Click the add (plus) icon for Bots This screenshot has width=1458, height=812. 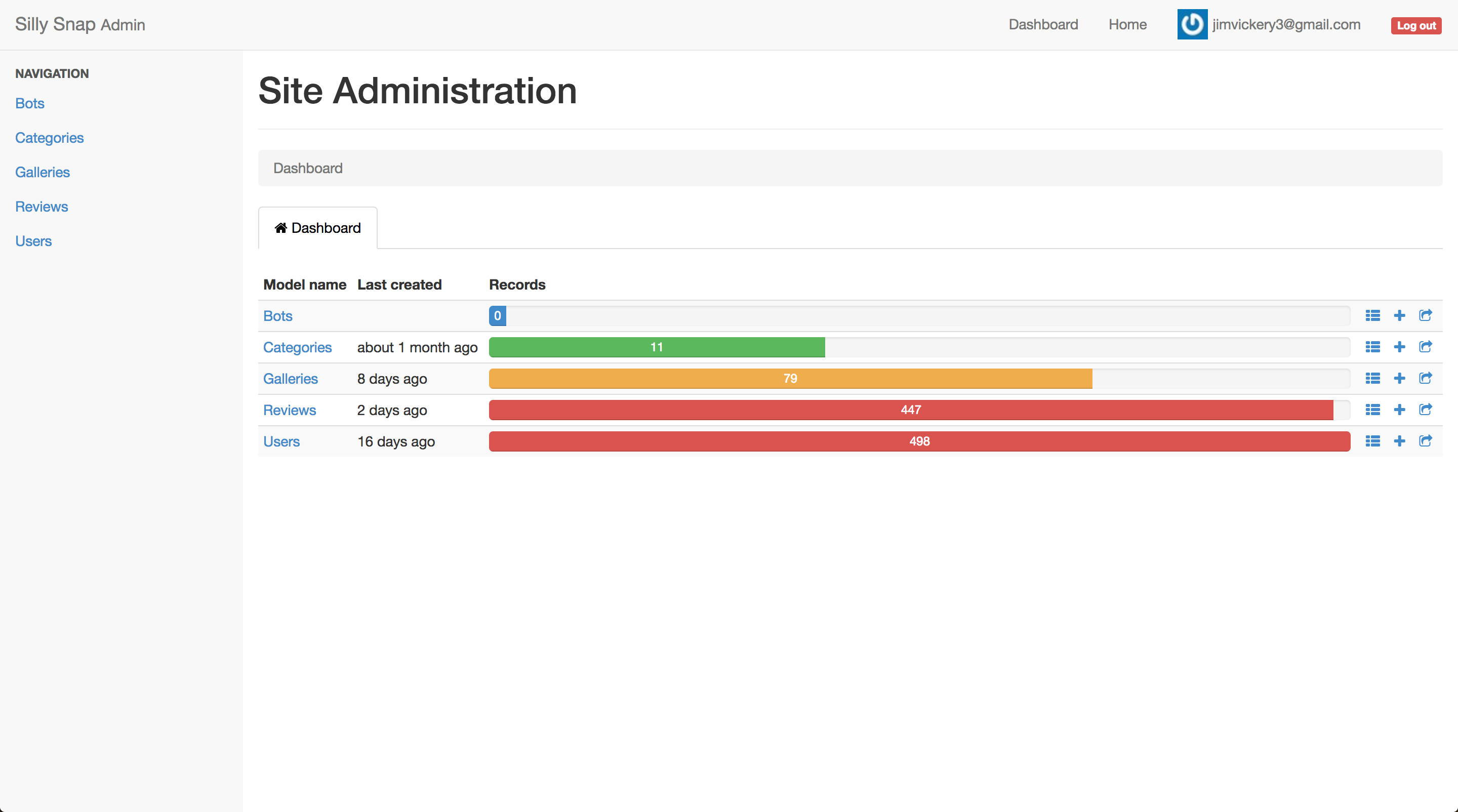(x=1399, y=315)
